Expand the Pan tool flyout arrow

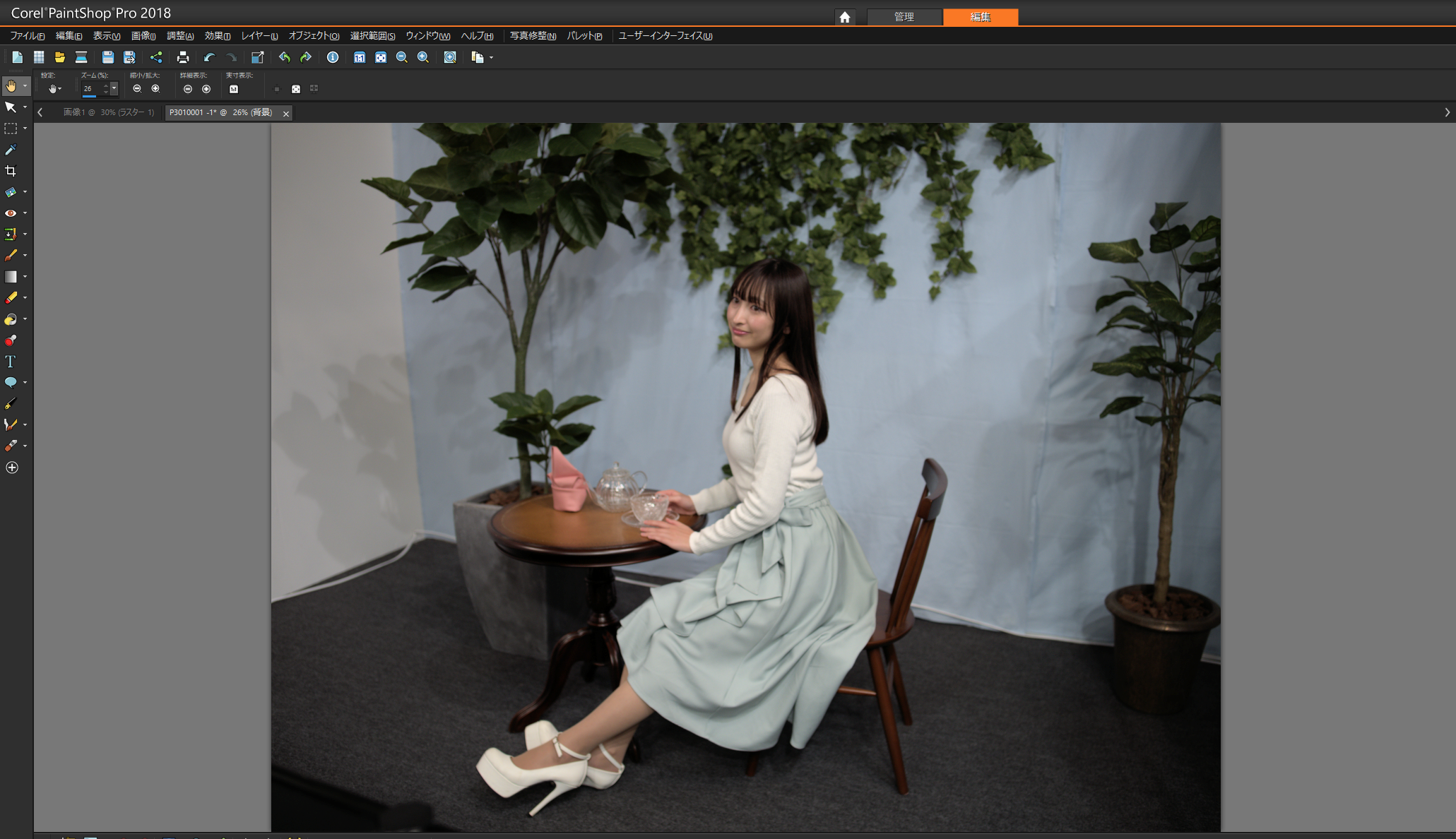[25, 86]
